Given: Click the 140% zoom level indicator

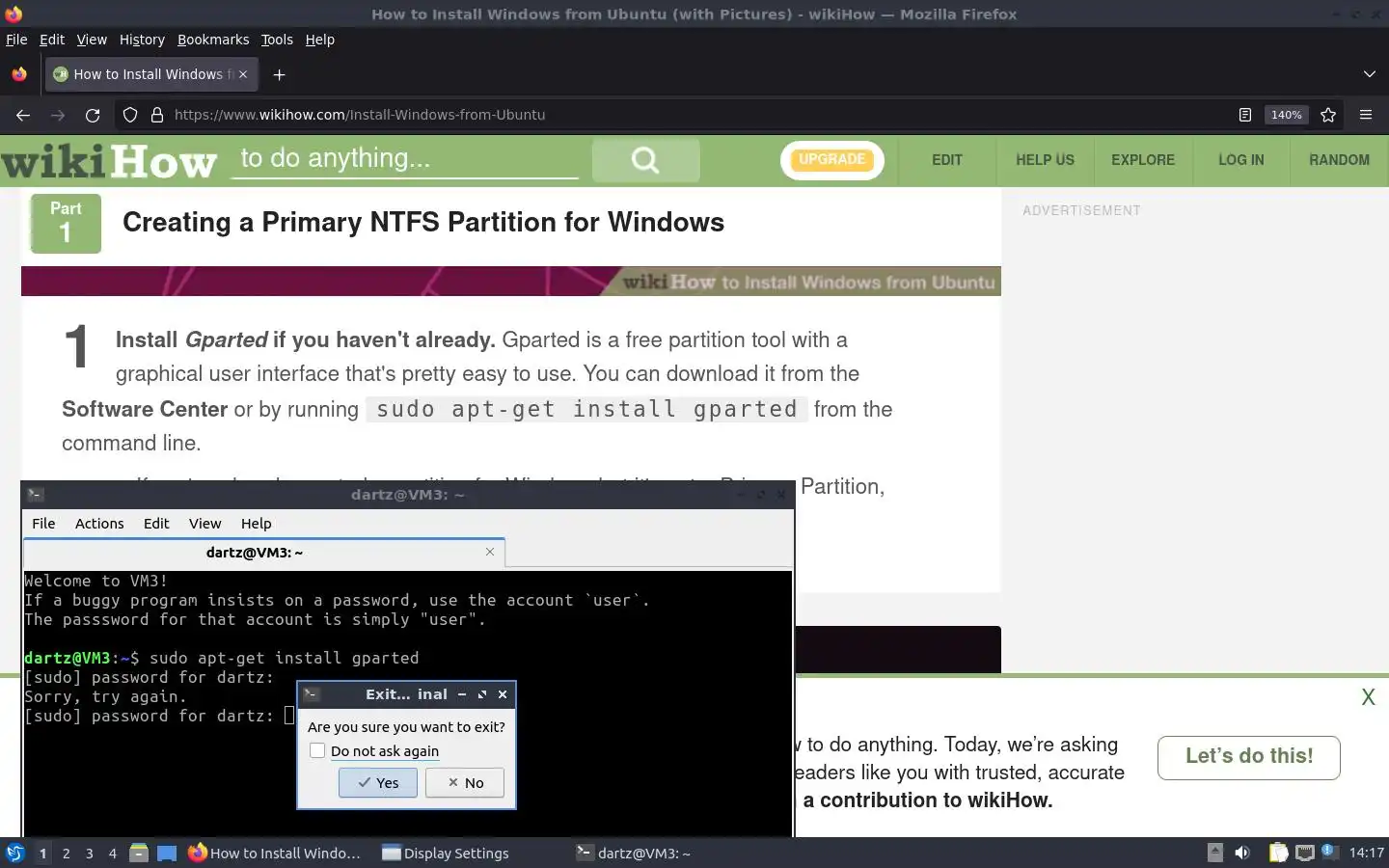Looking at the screenshot, I should (x=1286, y=115).
